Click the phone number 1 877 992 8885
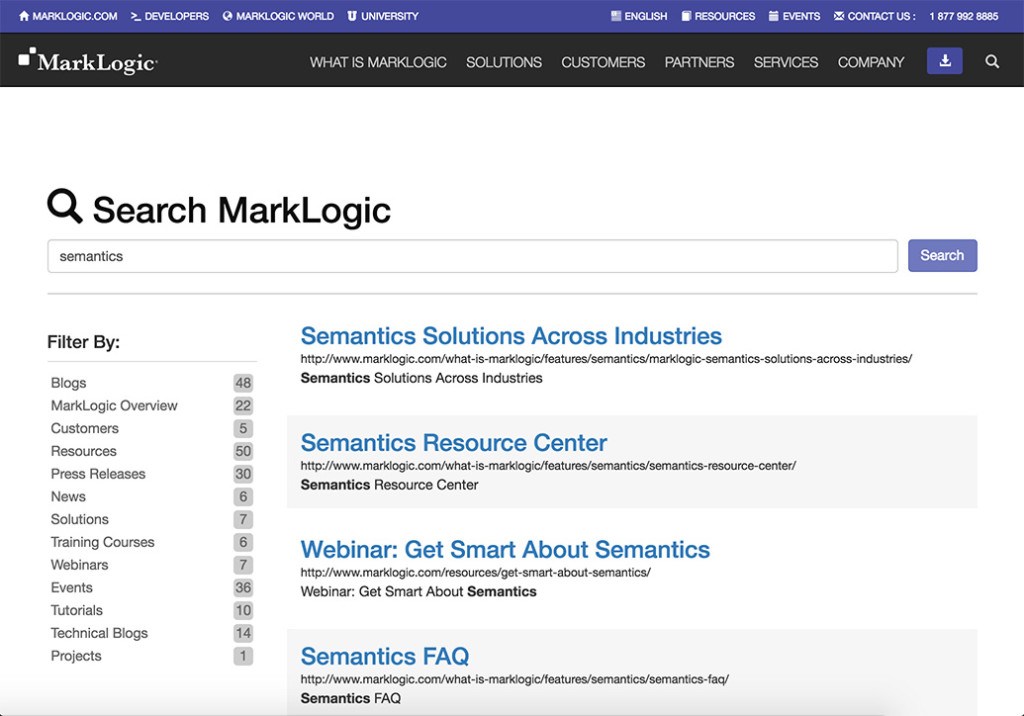Image resolution: width=1024 pixels, height=716 pixels. (x=963, y=16)
